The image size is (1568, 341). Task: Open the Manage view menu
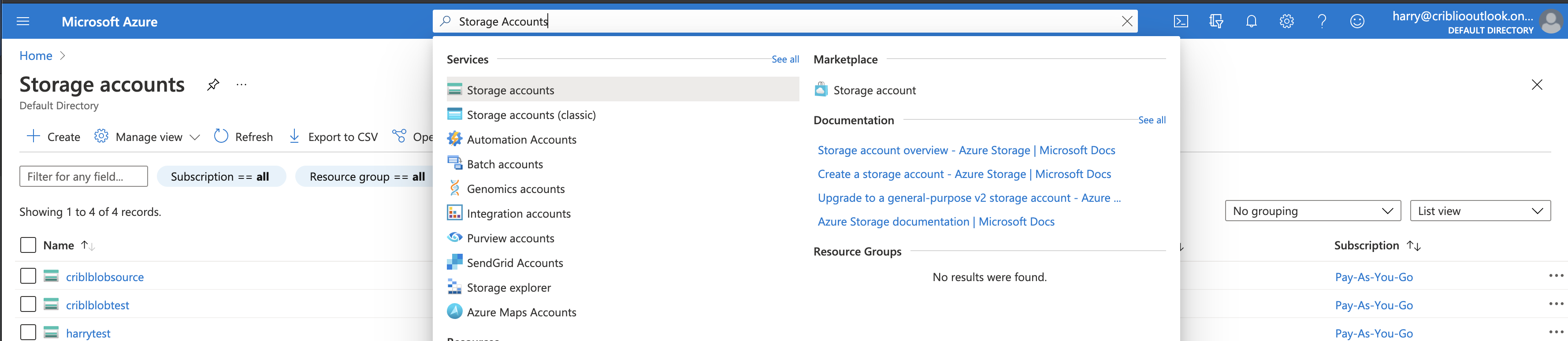coord(147,137)
